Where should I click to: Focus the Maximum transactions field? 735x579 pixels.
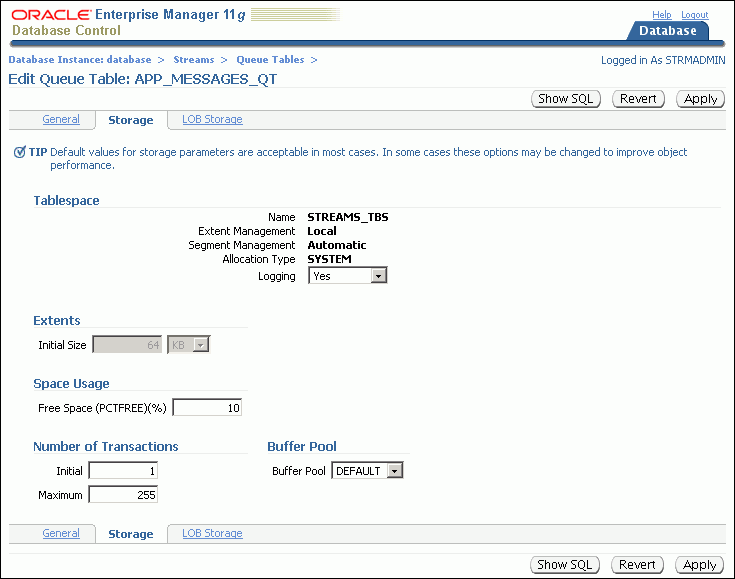tap(123, 494)
